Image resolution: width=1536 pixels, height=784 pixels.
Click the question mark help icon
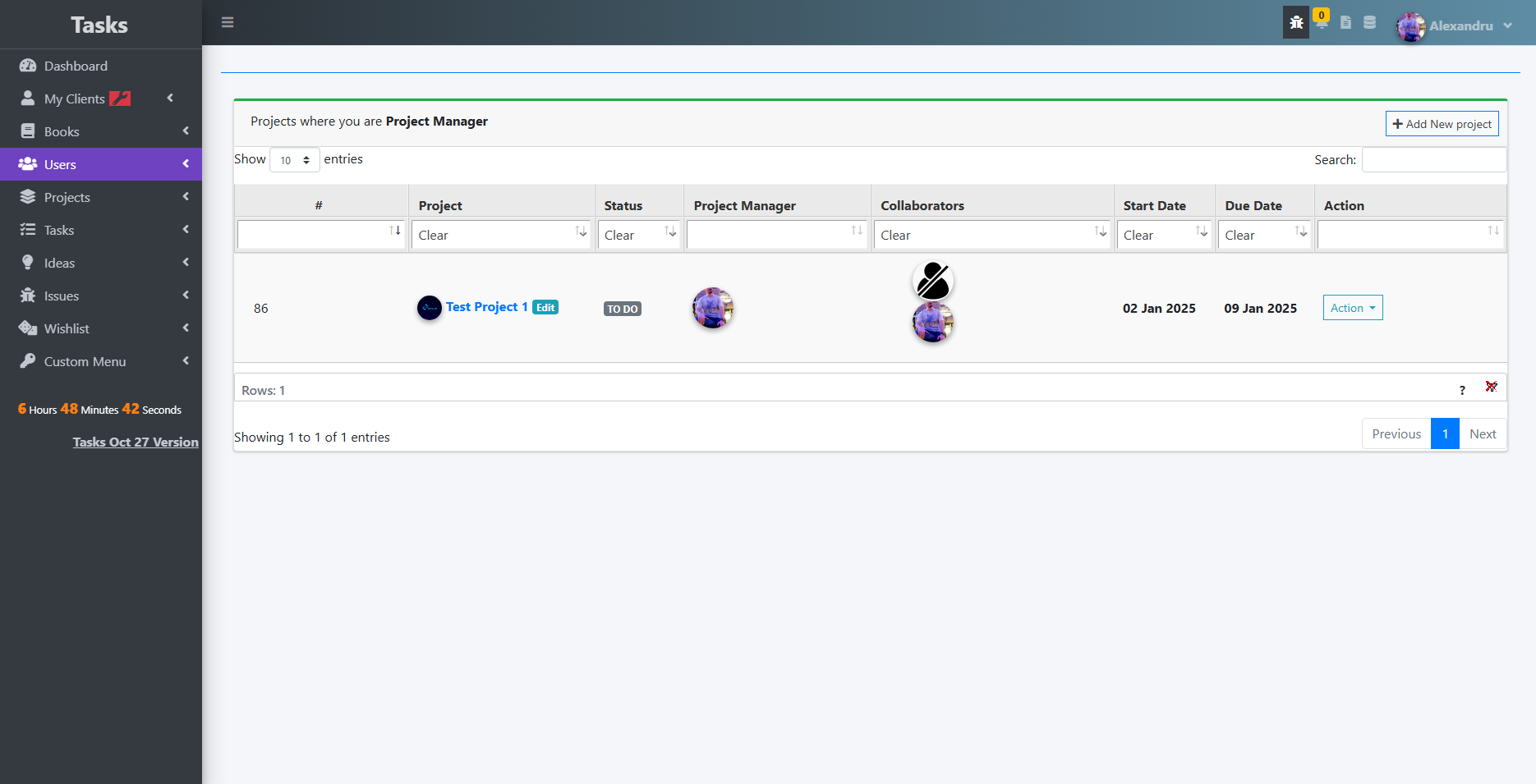pyautogui.click(x=1462, y=390)
